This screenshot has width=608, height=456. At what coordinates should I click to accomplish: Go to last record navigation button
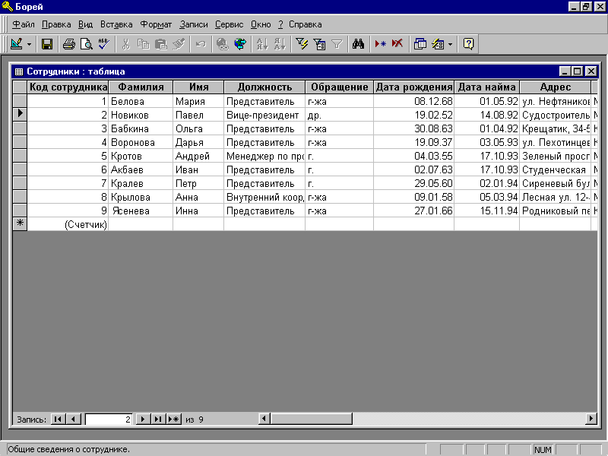pyautogui.click(x=158, y=419)
